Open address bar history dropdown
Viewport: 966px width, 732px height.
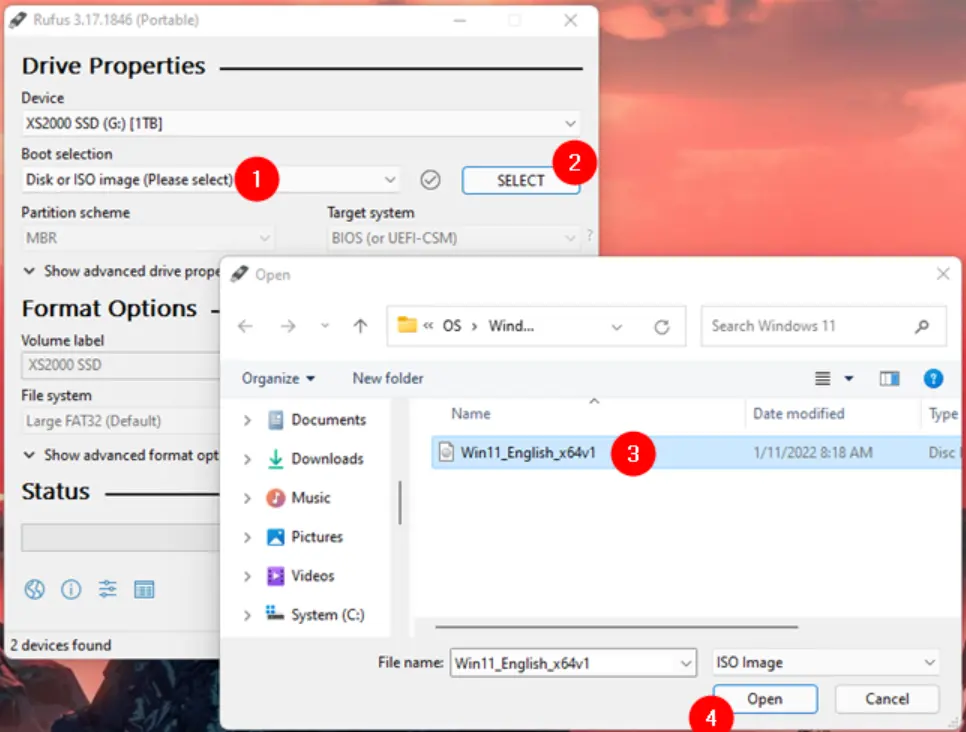click(x=617, y=327)
